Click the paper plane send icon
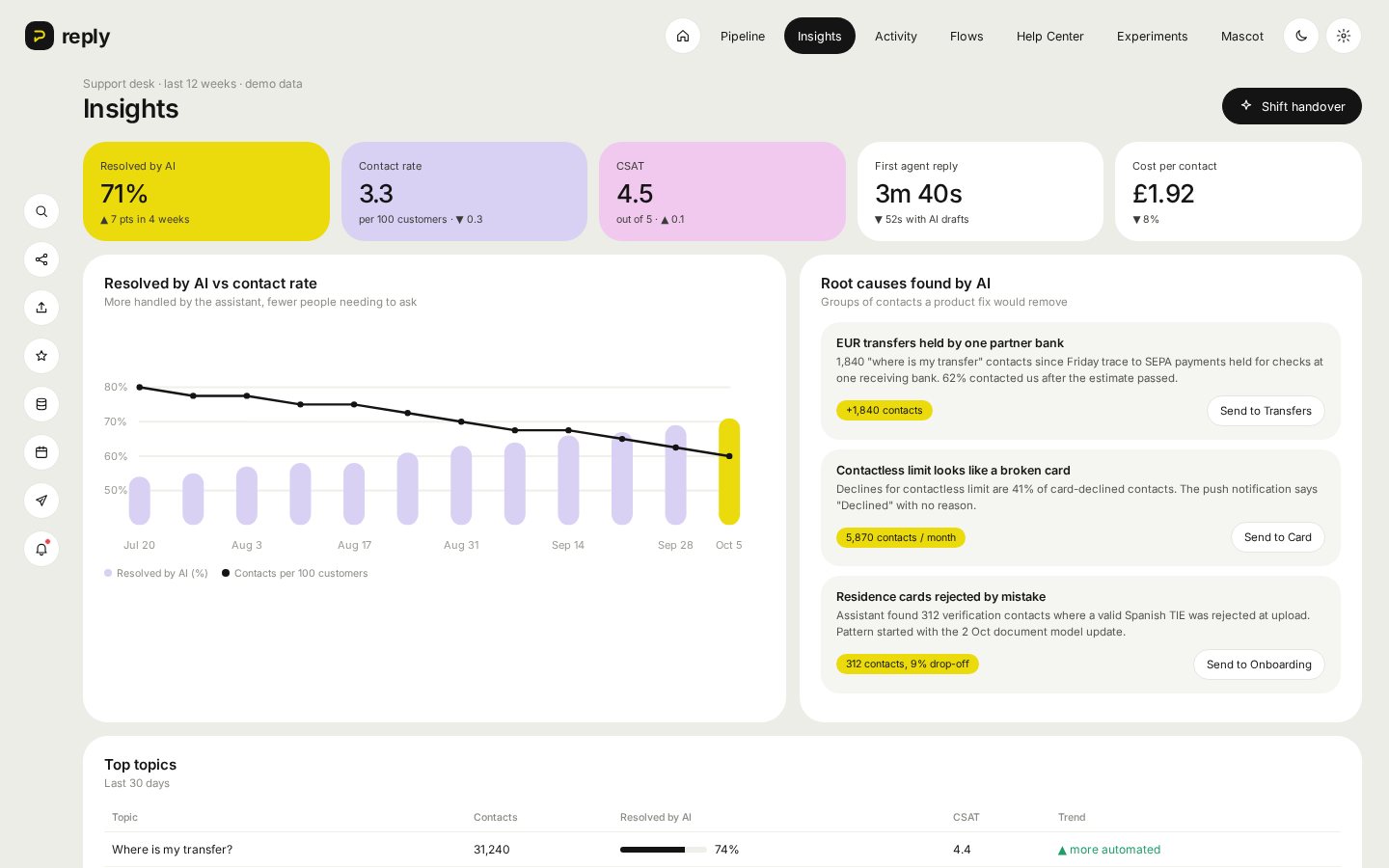Viewport: 1389px width, 868px height. [41, 501]
